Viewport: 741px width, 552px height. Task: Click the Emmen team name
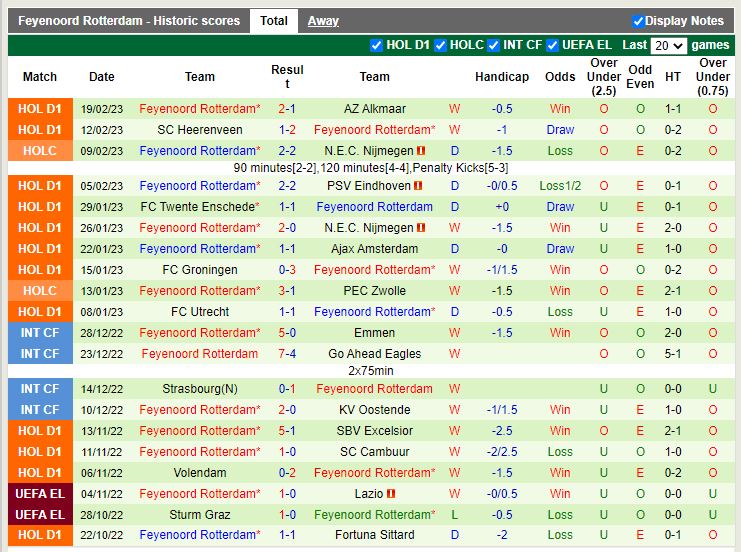[375, 333]
